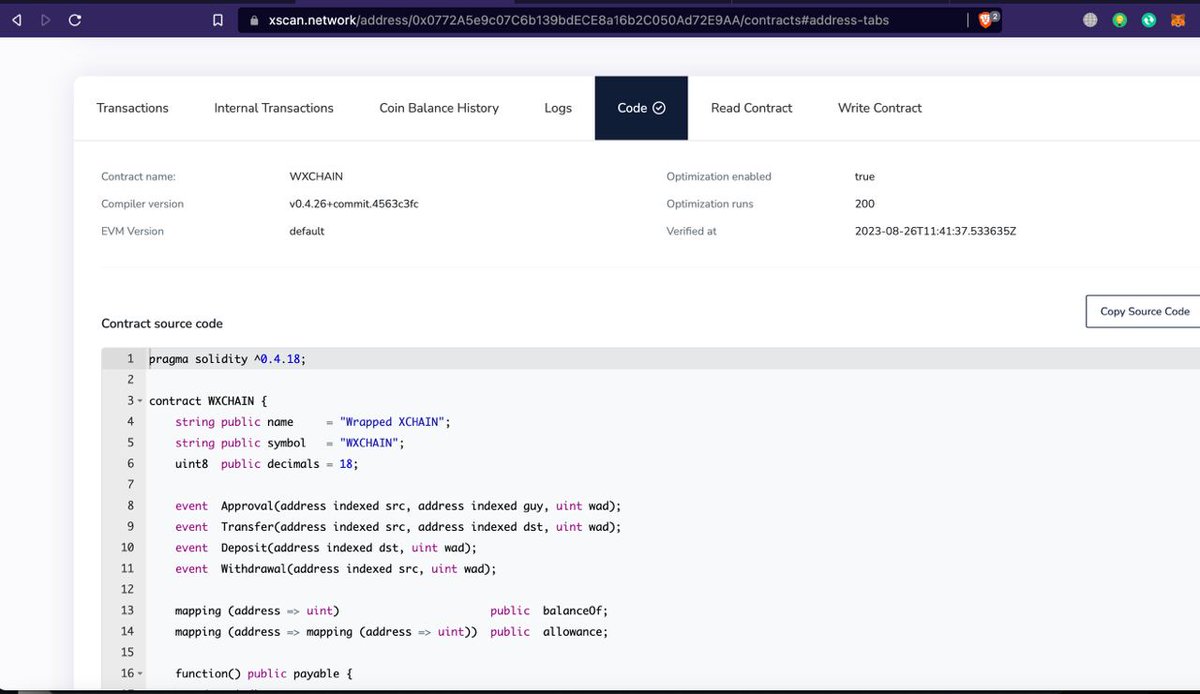This screenshot has width=1200, height=694.
Task: Reload the page with the refresh icon
Action: [75, 20]
